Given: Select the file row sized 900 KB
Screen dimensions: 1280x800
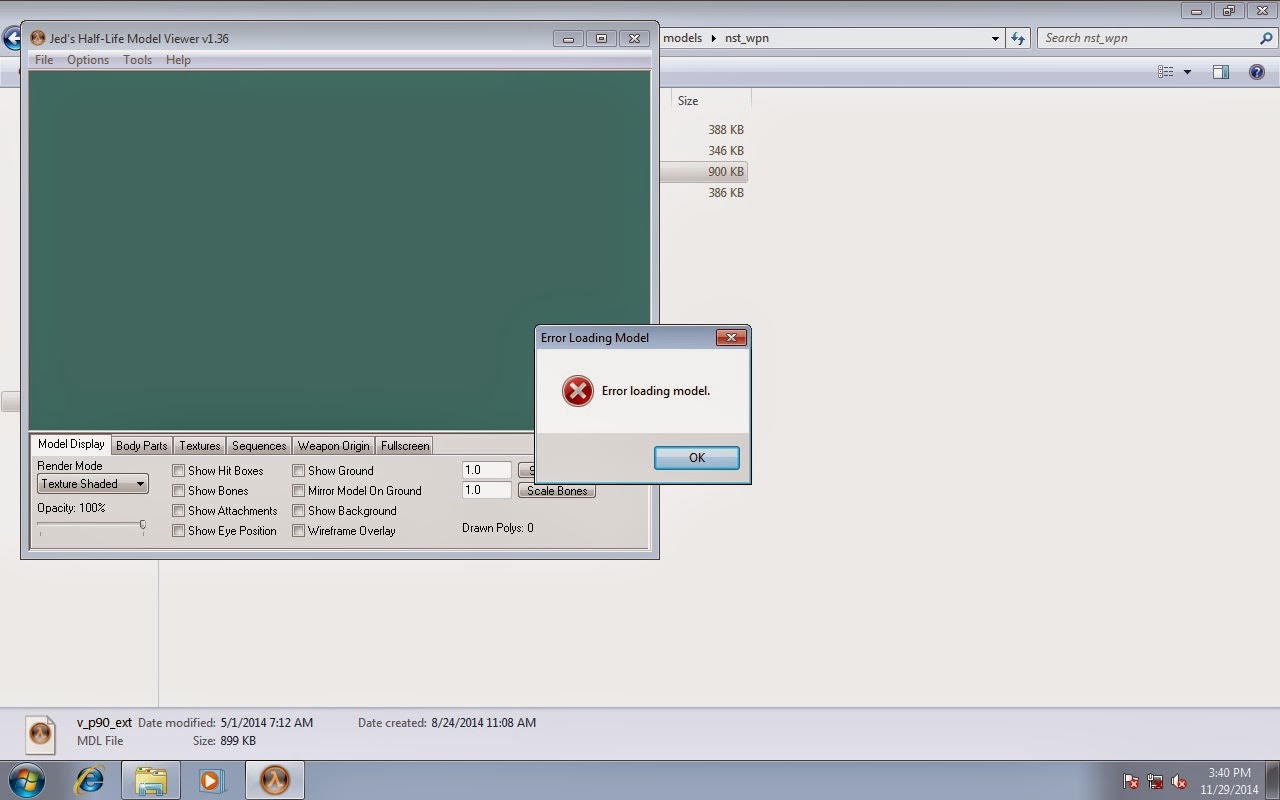Looking at the screenshot, I should [704, 172].
